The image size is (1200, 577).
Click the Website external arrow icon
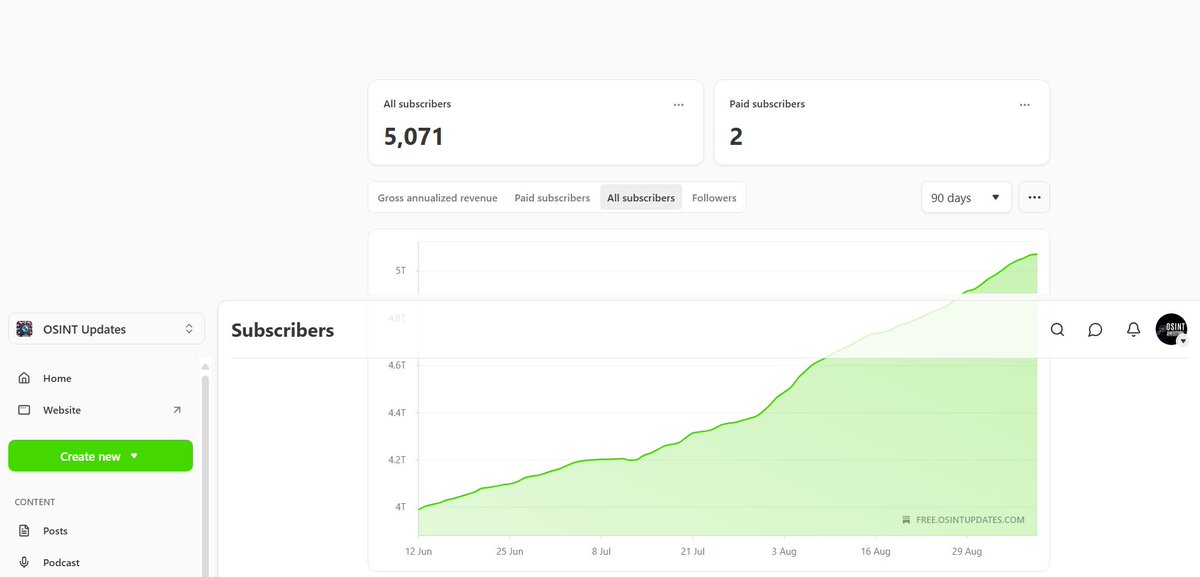click(177, 410)
